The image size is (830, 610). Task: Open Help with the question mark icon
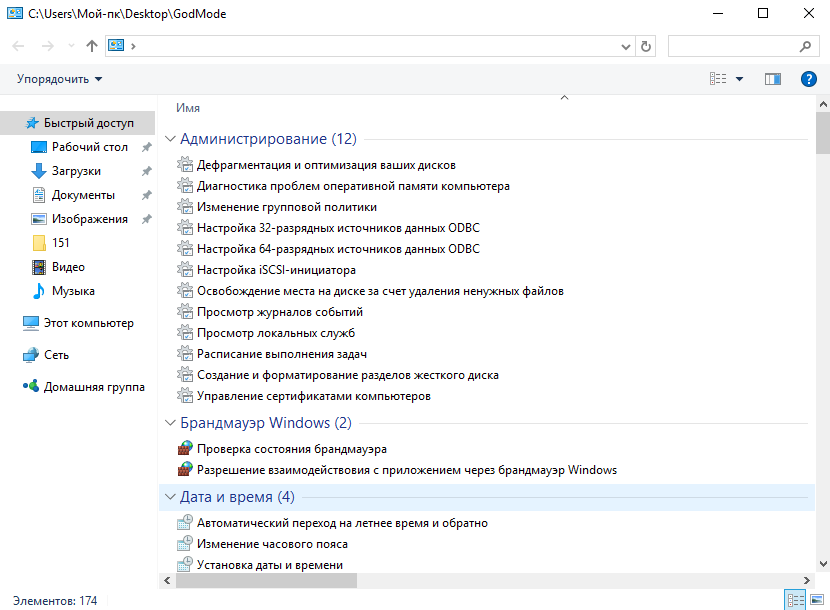click(x=808, y=79)
